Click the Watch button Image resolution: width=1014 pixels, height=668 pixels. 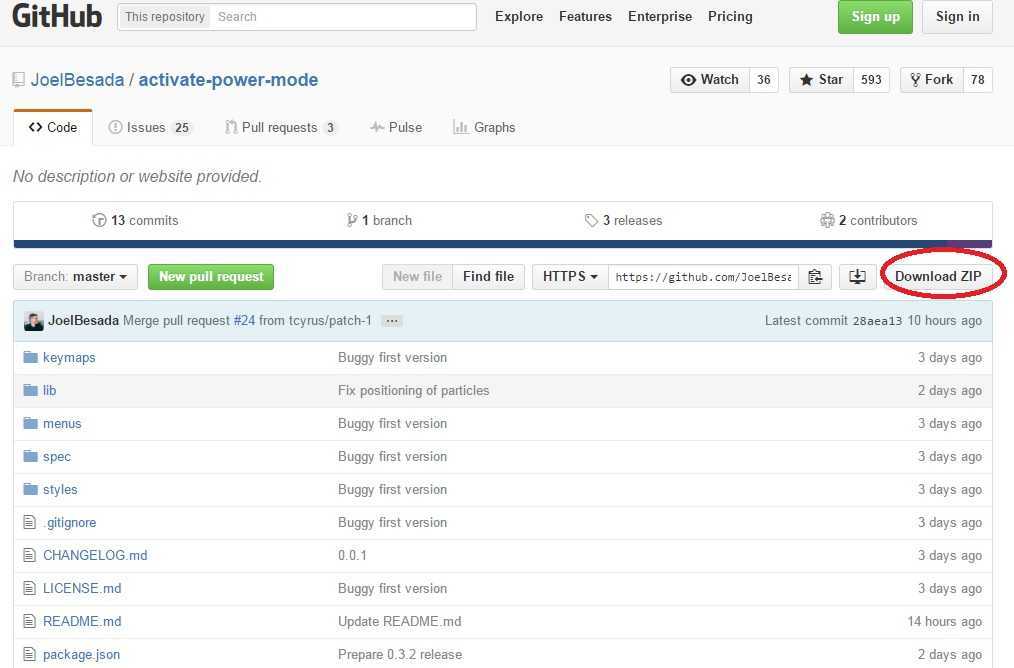[x=710, y=80]
